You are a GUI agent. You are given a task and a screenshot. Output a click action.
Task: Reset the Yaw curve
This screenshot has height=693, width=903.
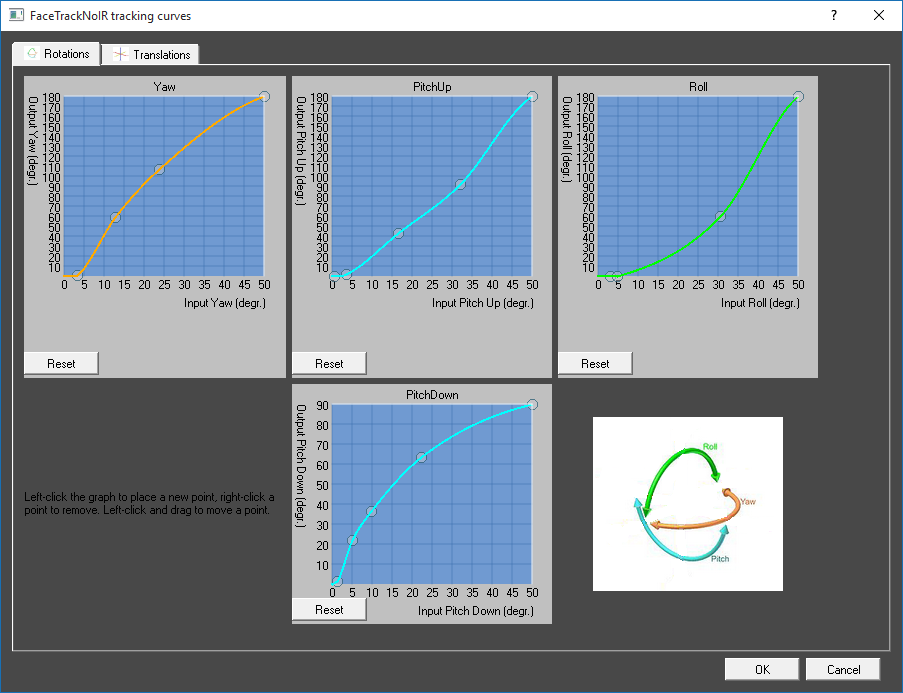click(x=61, y=364)
